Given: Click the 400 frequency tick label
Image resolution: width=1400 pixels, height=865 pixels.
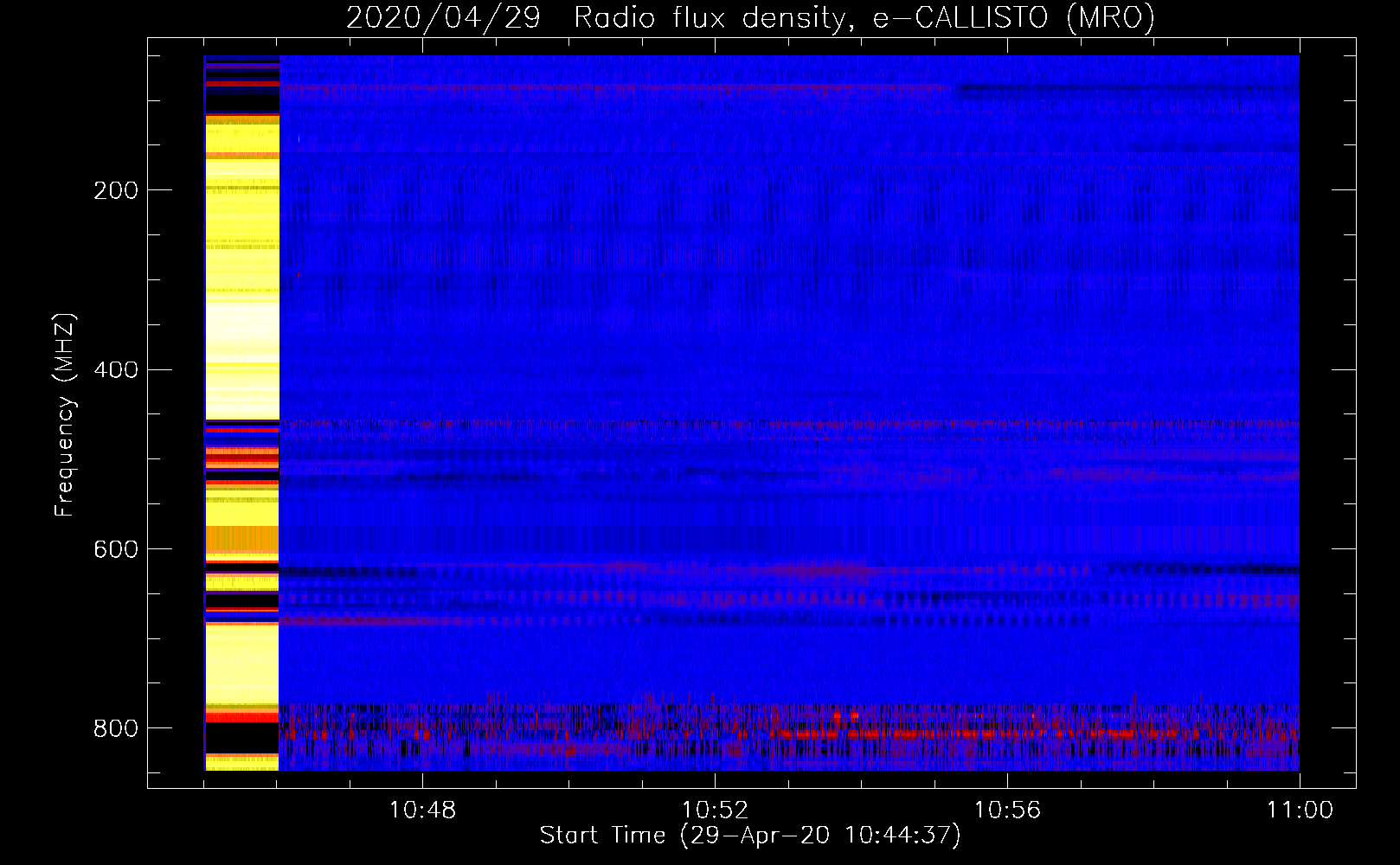Looking at the screenshot, I should [x=116, y=370].
